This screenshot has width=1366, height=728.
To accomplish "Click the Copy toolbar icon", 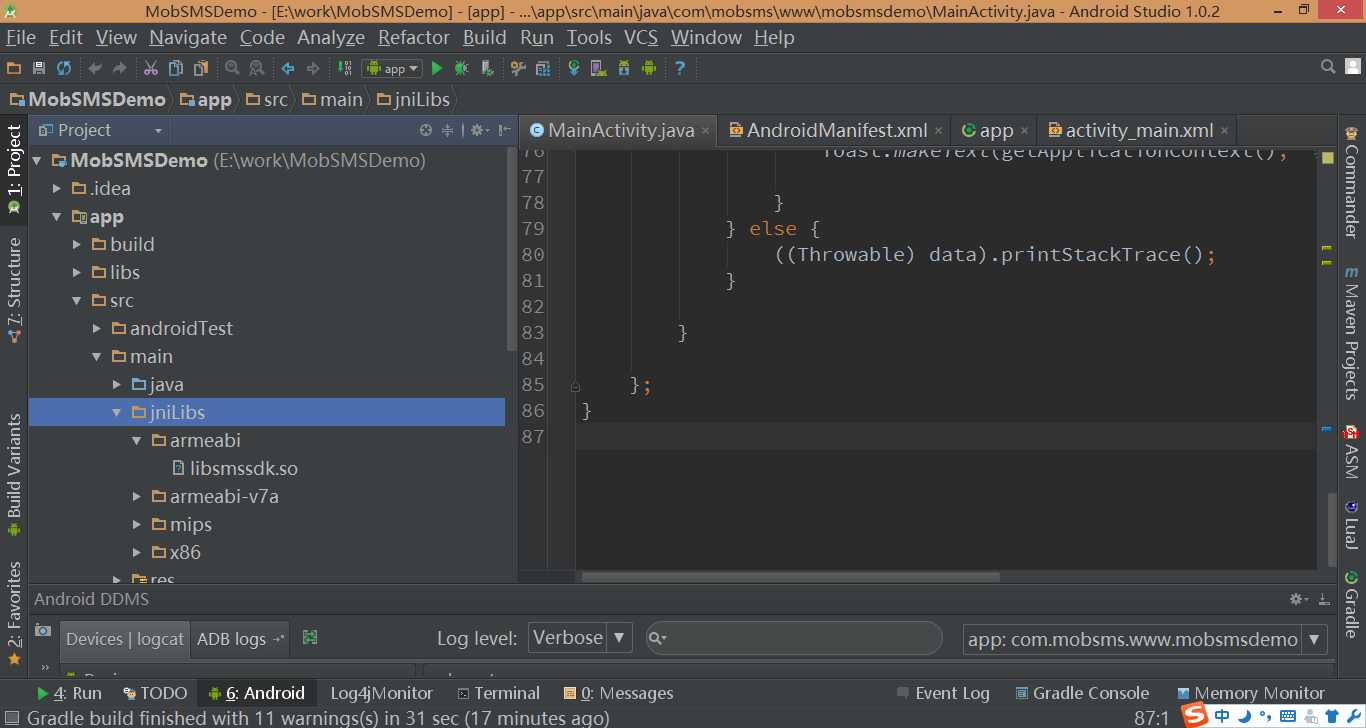I will pos(176,68).
